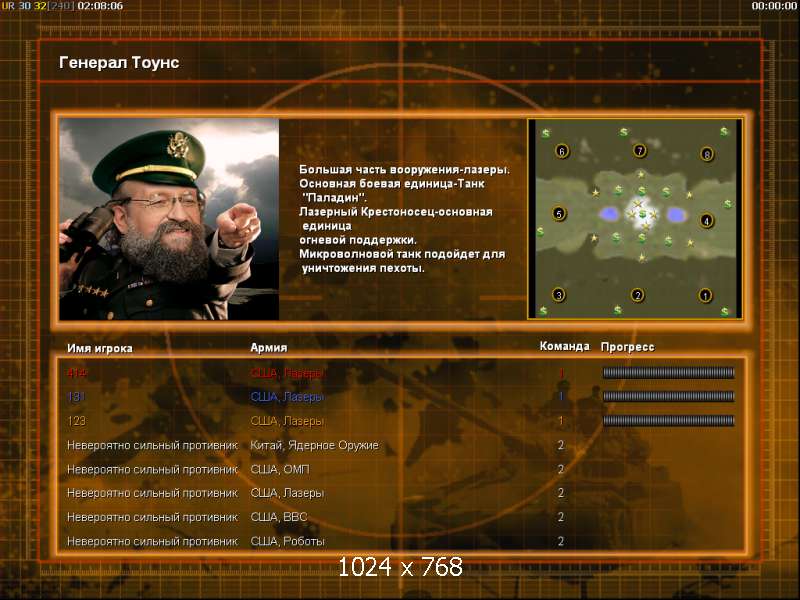The width and height of the screenshot is (800, 600).
Task: Click the 'Генерал Тоунс' title
Action: (x=119, y=62)
